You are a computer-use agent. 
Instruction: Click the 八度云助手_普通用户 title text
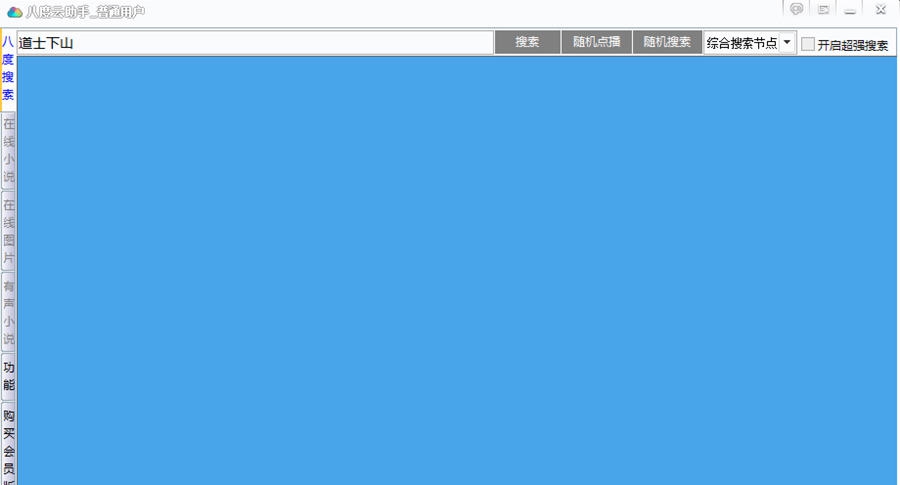point(85,12)
